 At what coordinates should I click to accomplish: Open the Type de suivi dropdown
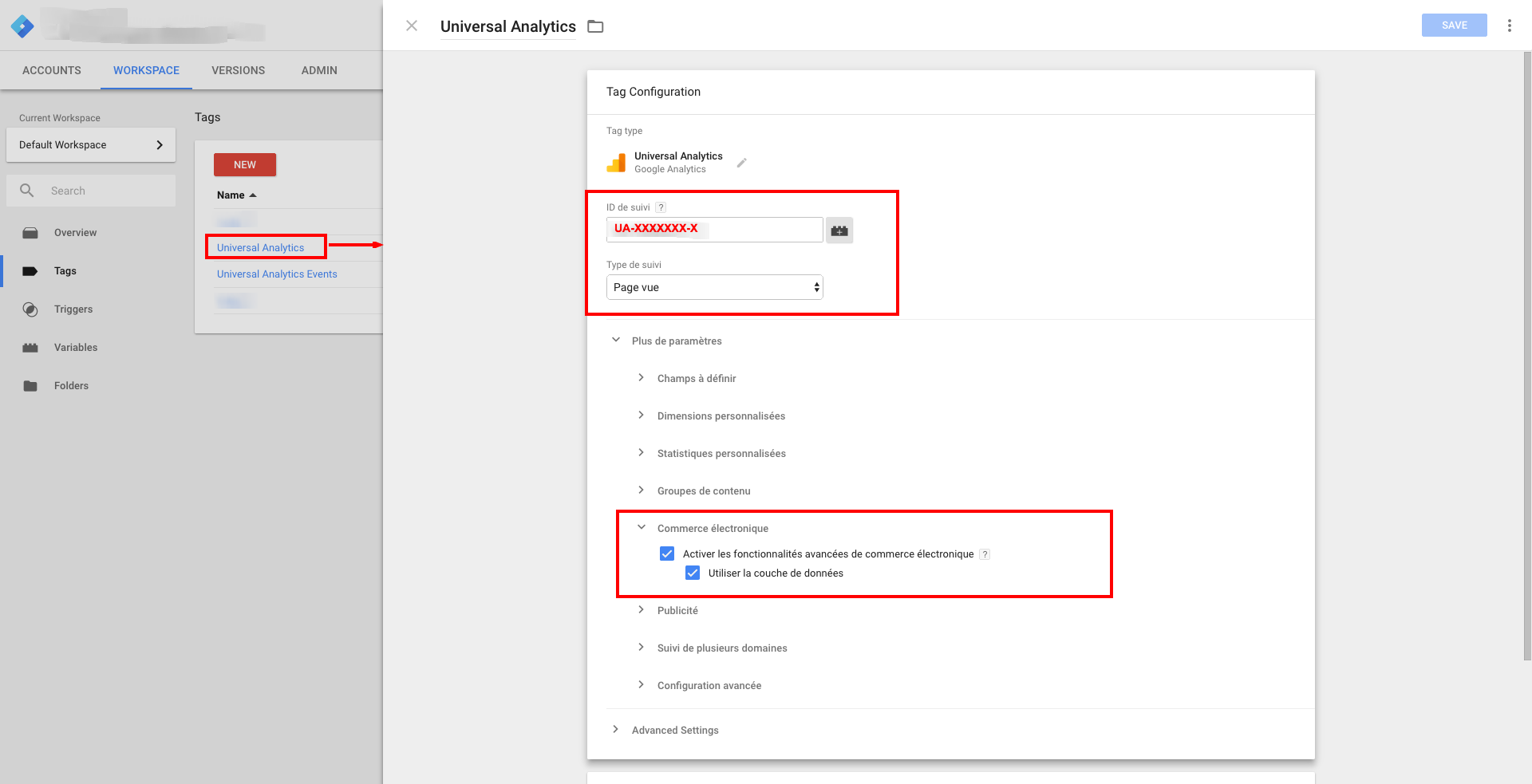714,287
